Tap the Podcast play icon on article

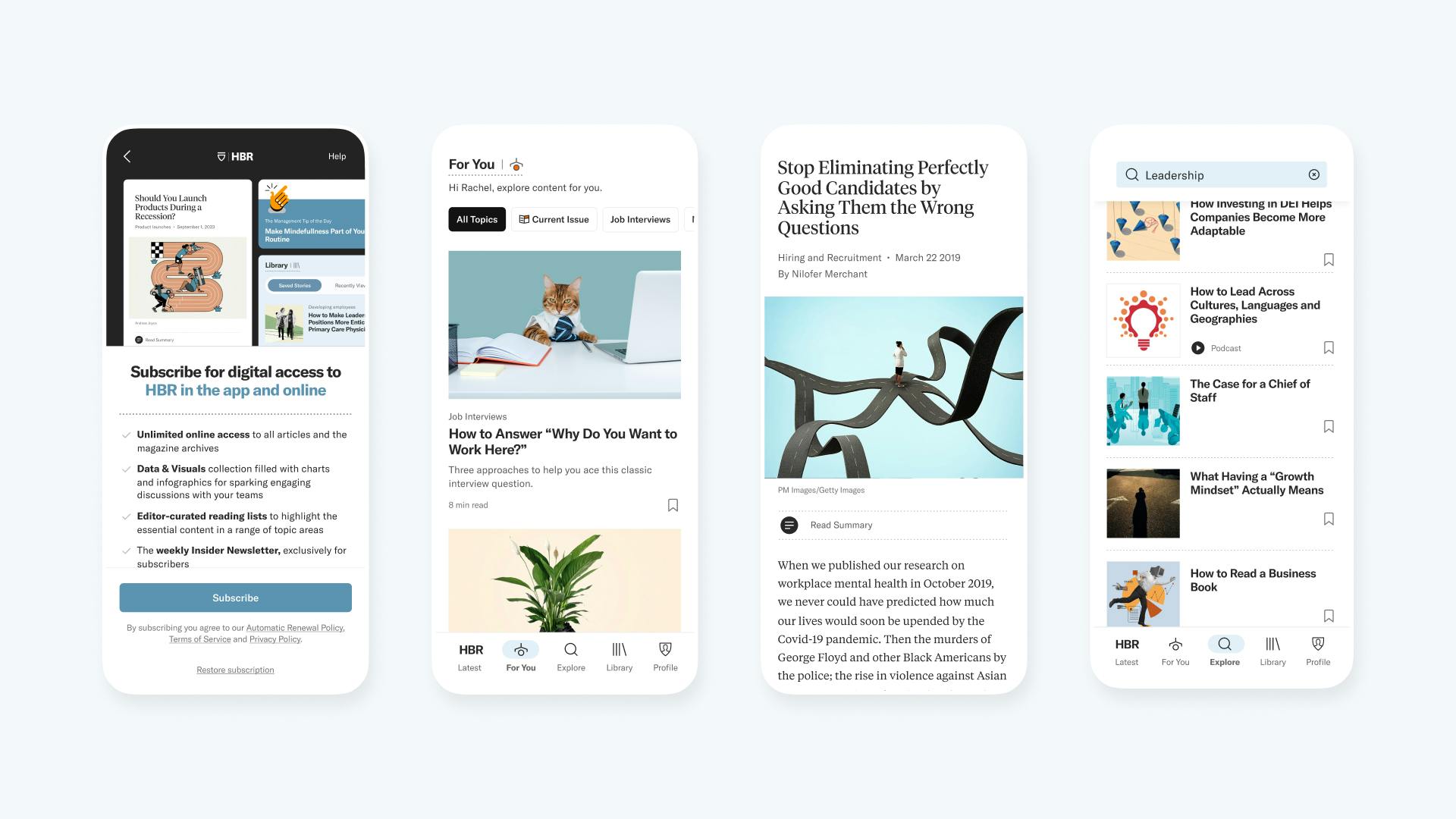[x=1197, y=348]
